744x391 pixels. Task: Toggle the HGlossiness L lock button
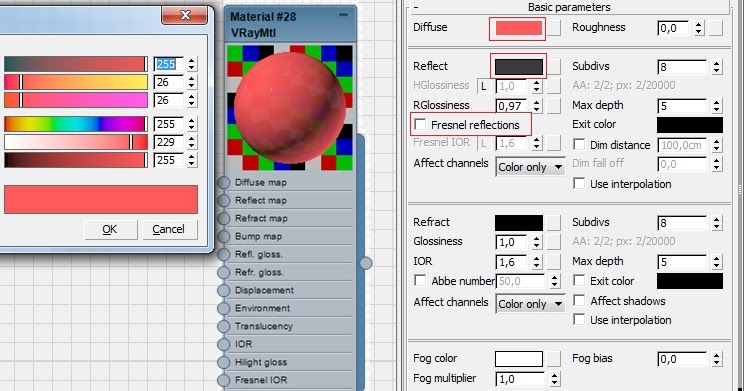(x=484, y=86)
